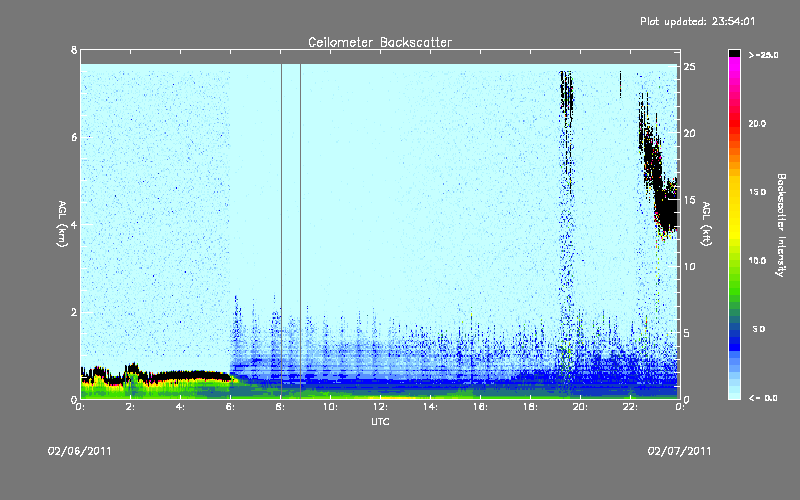Click the colorbar 20.0 value label
800x500 pixels.
pos(757,123)
